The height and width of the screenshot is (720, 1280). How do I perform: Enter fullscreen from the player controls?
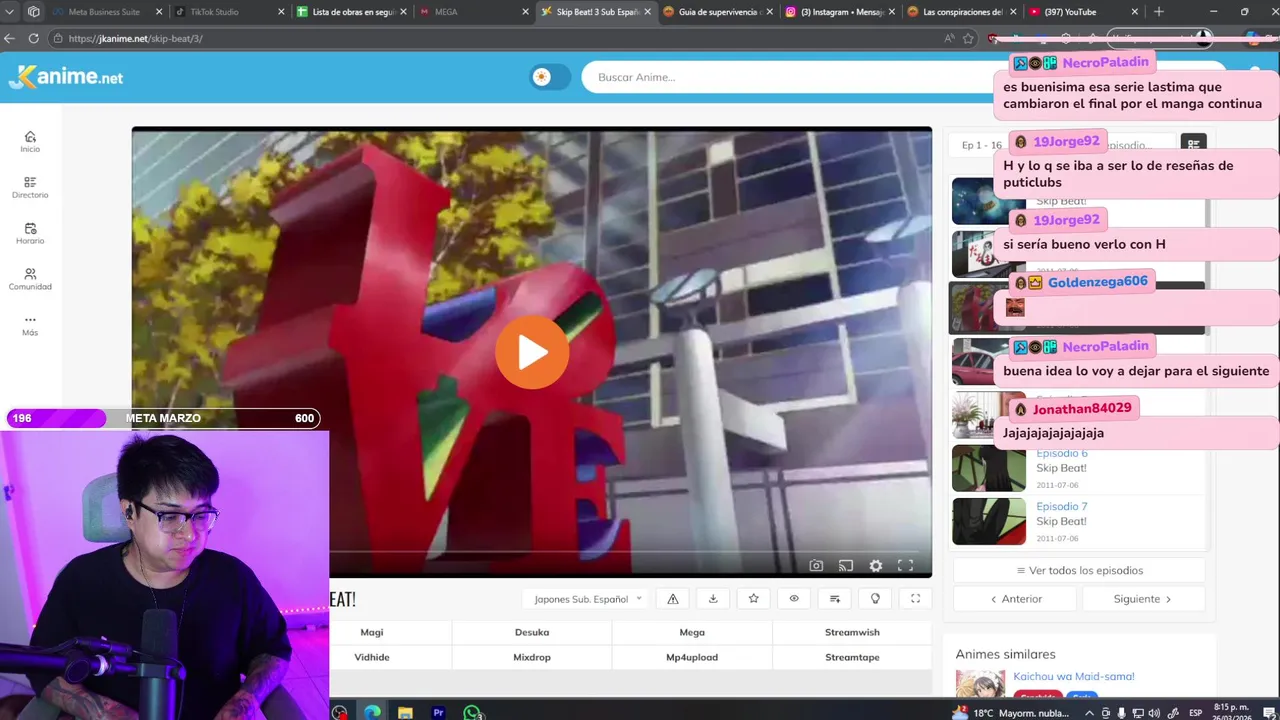[905, 566]
